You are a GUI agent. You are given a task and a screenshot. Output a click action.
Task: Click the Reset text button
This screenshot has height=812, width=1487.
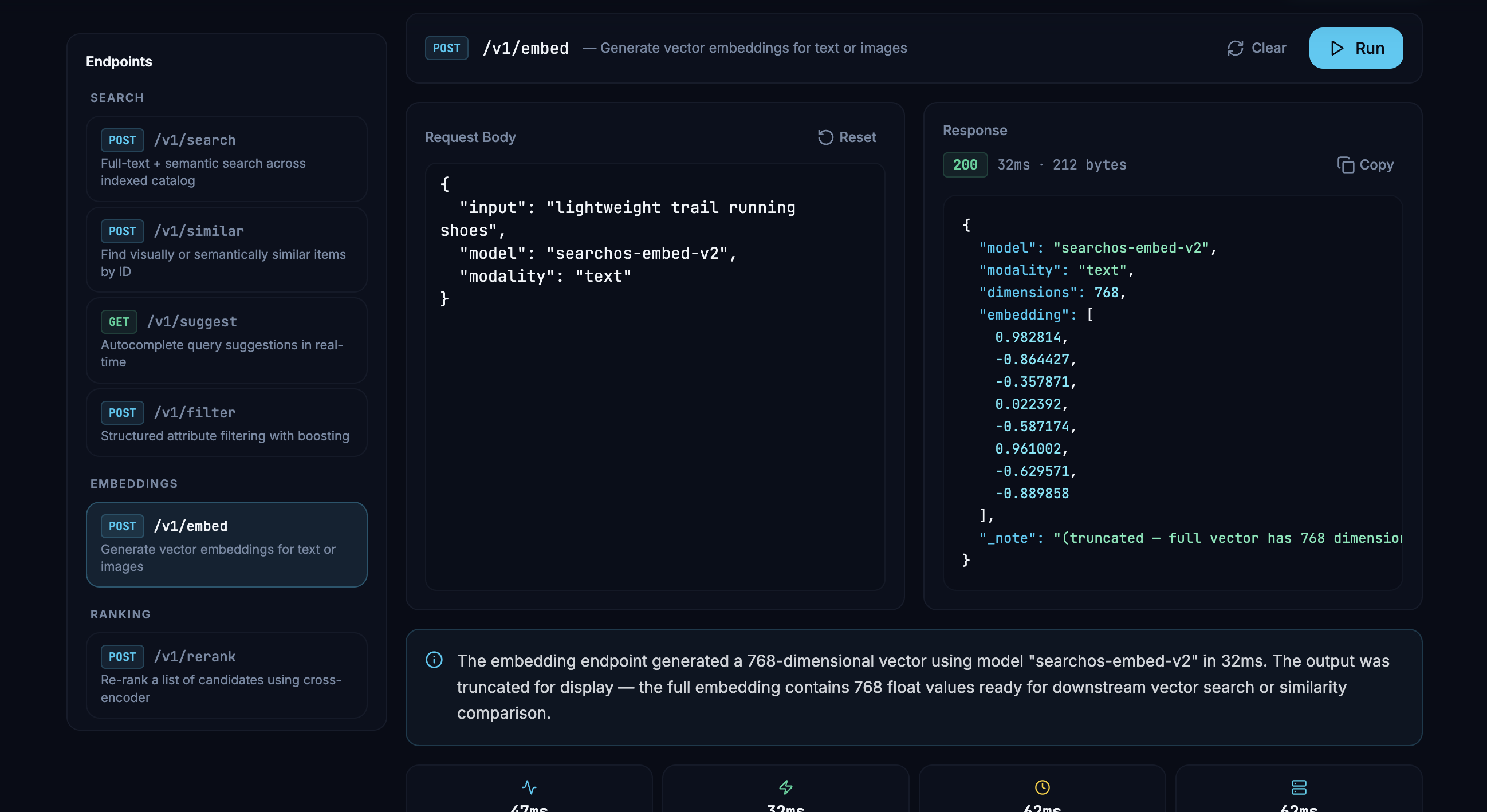[857, 137]
